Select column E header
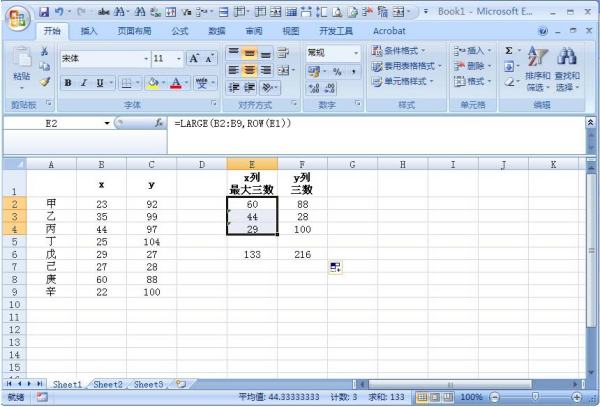This screenshot has height=407, width=600. 252,164
